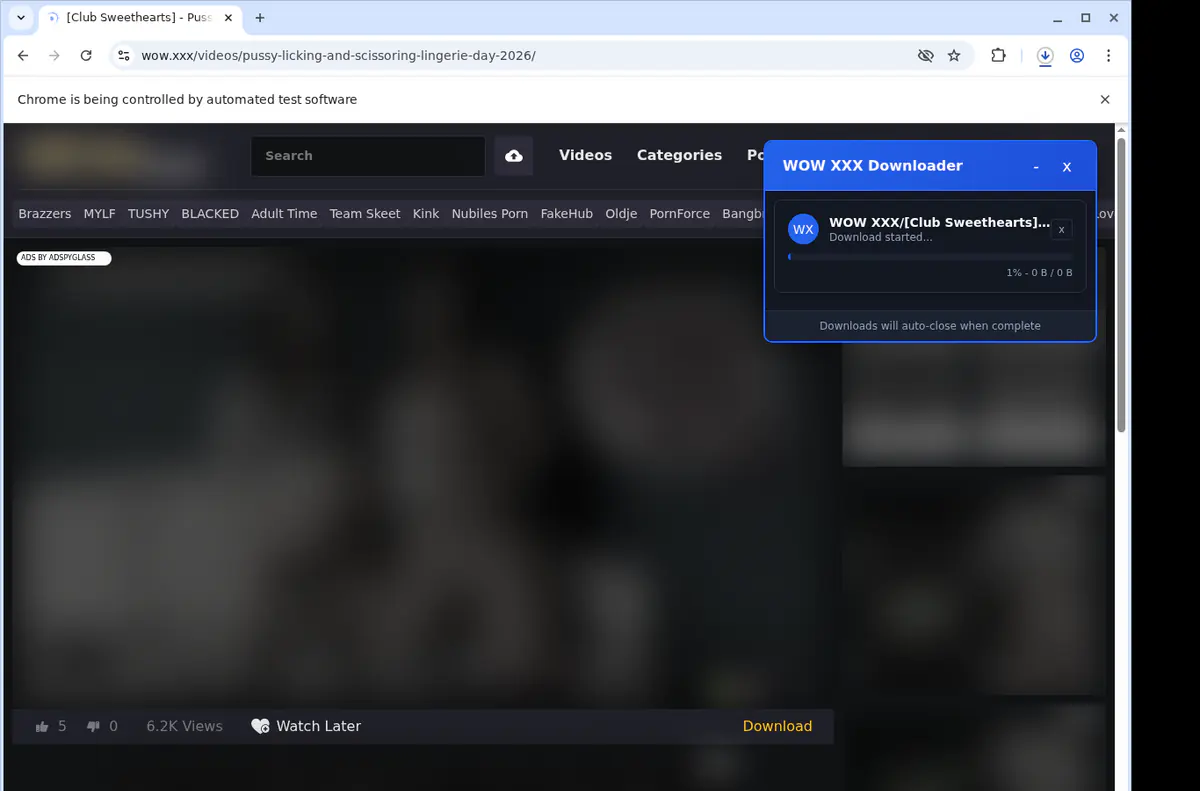Screen dimensions: 1200x791
Task: Open Chrome downloads icon in toolbar
Action: pos(1045,56)
